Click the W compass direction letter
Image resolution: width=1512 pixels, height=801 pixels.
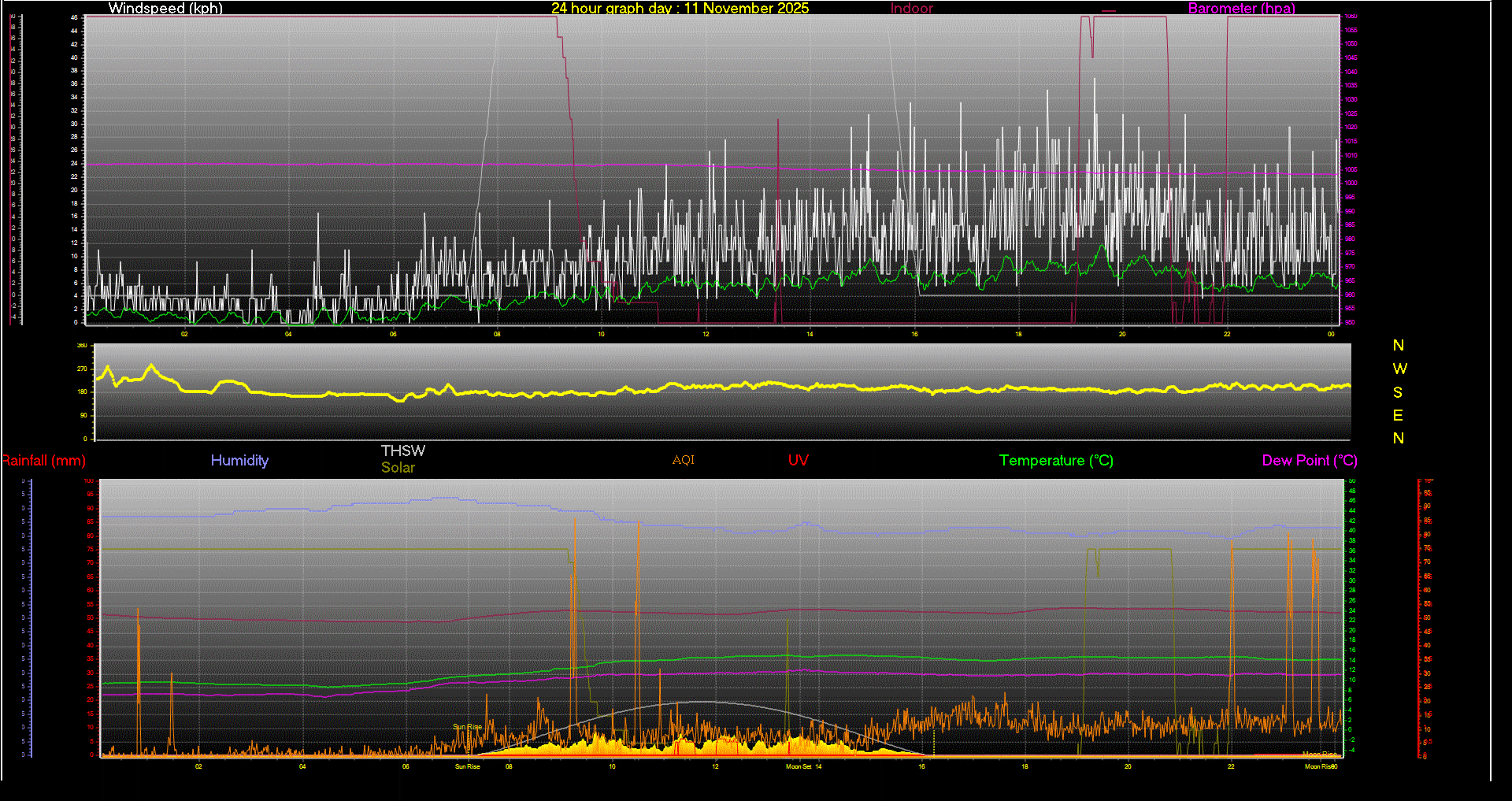pyautogui.click(x=1399, y=369)
